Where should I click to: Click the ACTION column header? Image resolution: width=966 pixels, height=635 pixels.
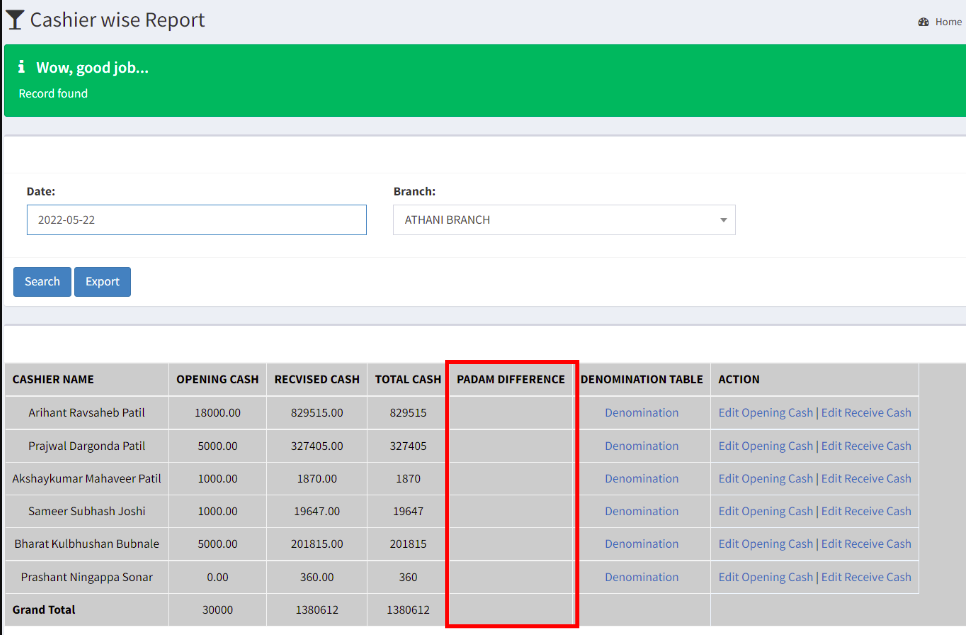tap(739, 379)
